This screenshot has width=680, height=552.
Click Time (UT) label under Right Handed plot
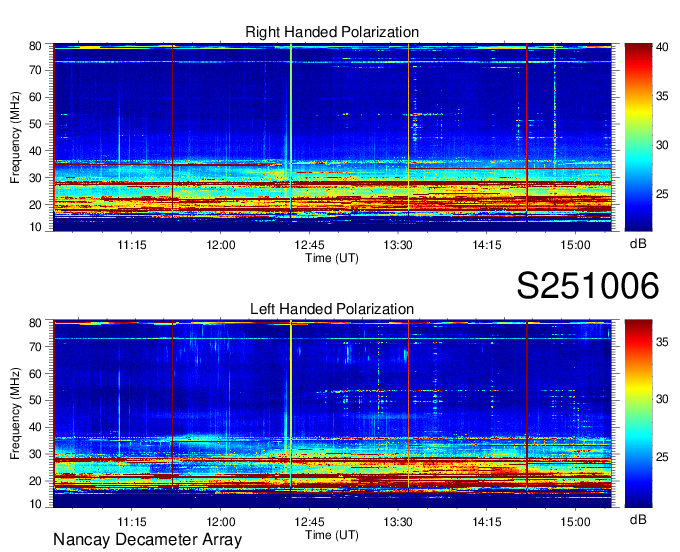point(332,257)
